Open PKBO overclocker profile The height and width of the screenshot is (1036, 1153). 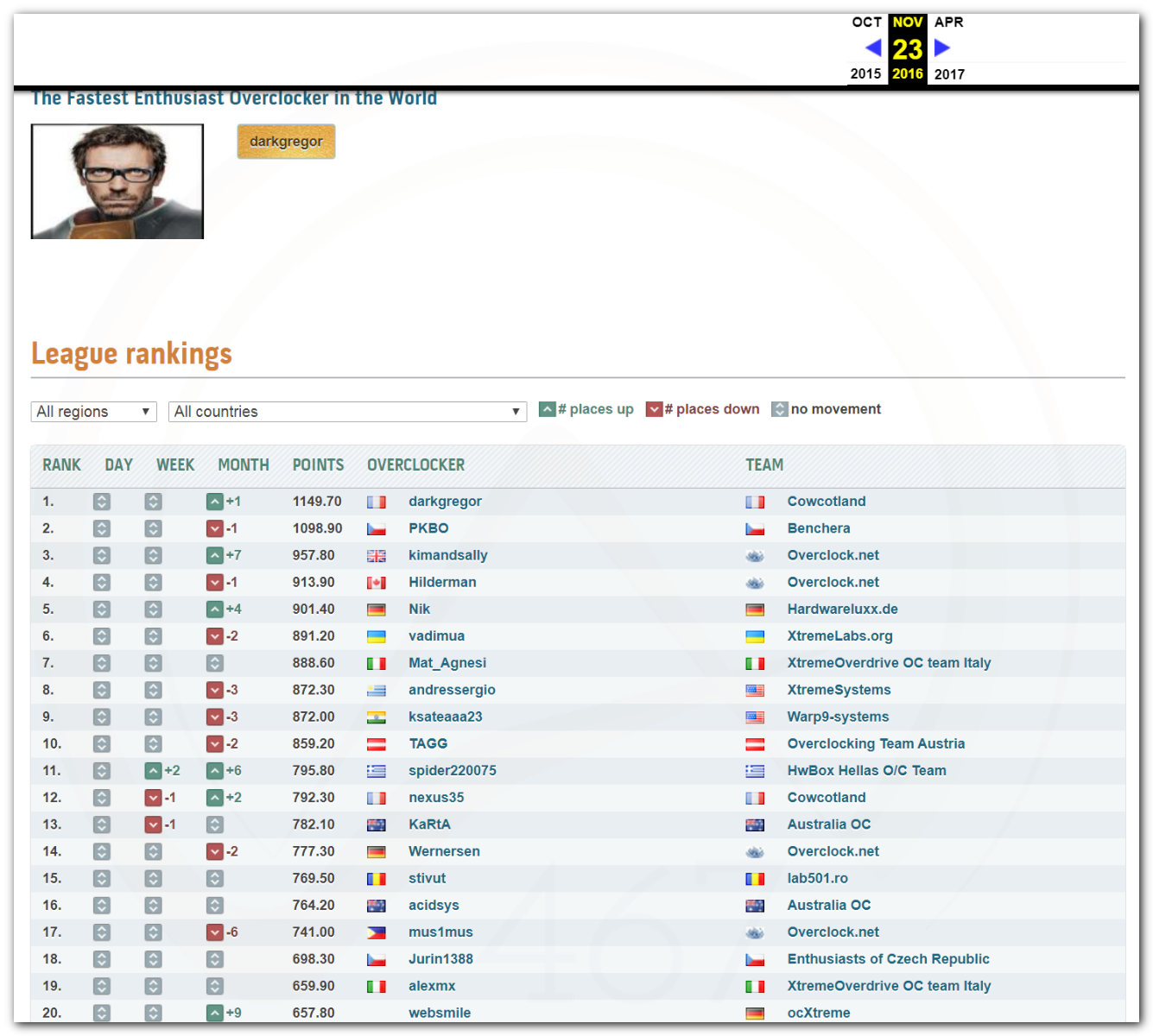[428, 528]
